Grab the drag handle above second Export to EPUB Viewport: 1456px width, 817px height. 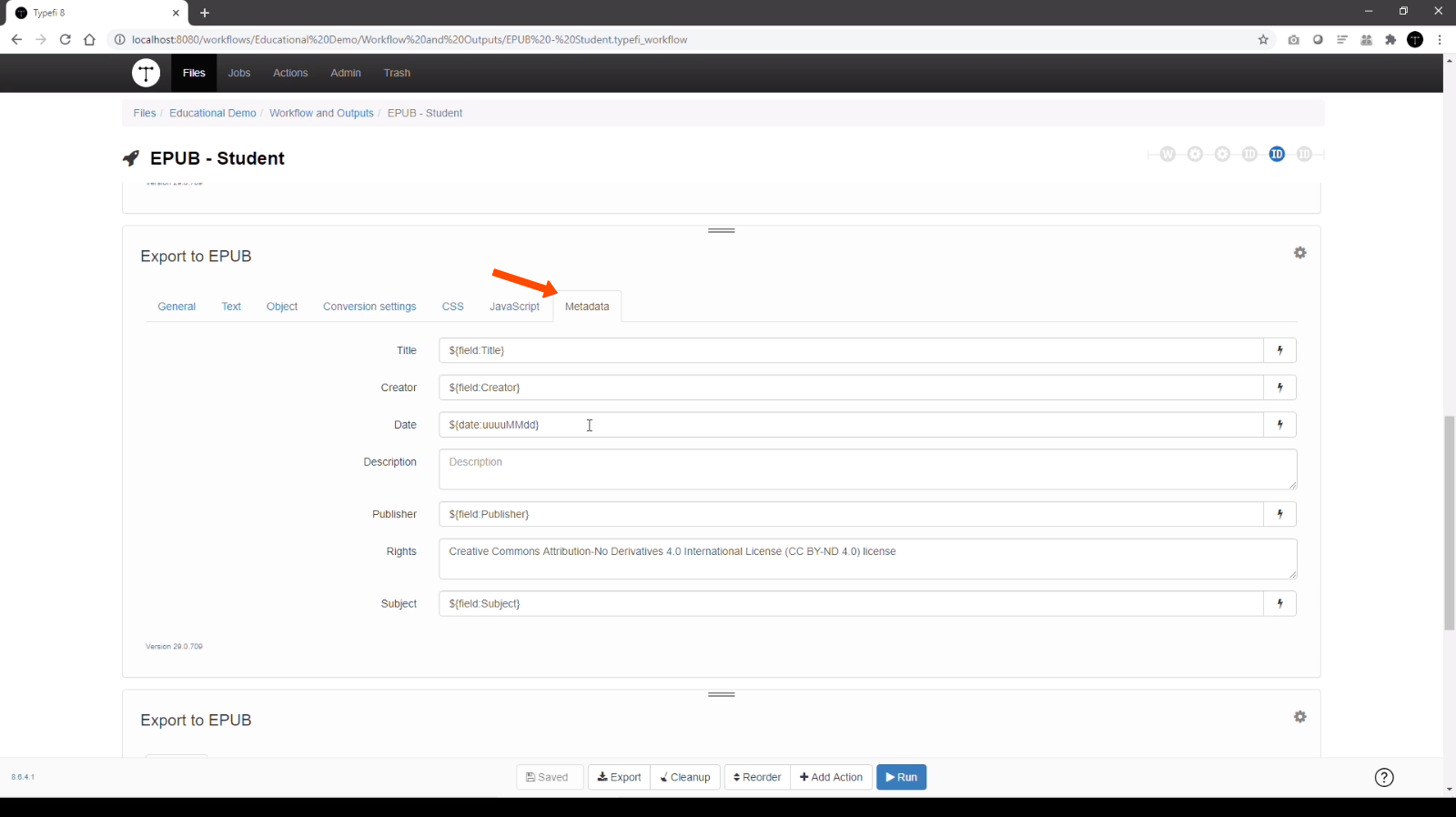(722, 694)
